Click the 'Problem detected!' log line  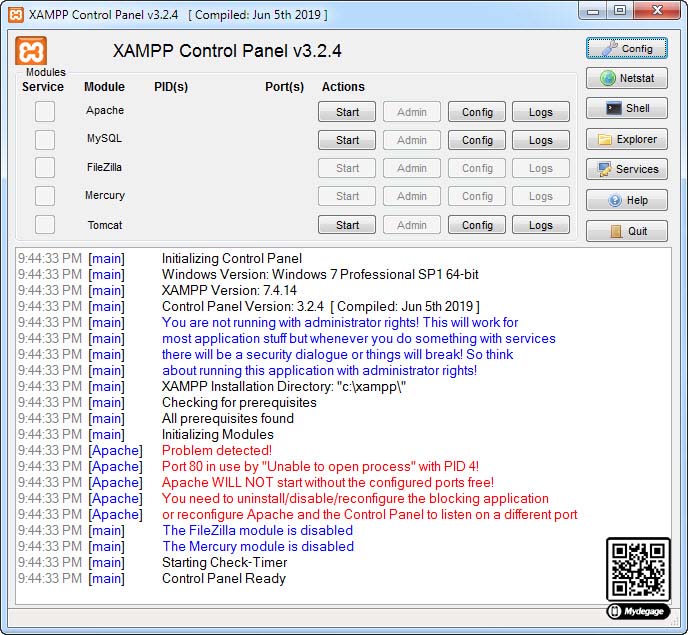217,450
